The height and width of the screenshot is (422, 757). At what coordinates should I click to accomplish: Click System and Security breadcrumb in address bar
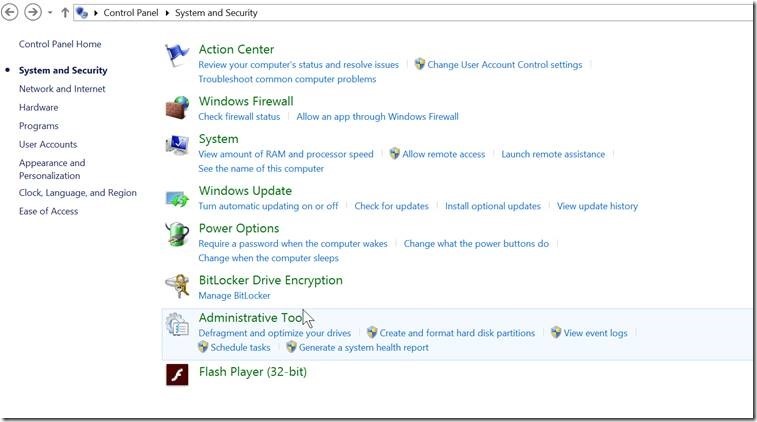coord(216,13)
